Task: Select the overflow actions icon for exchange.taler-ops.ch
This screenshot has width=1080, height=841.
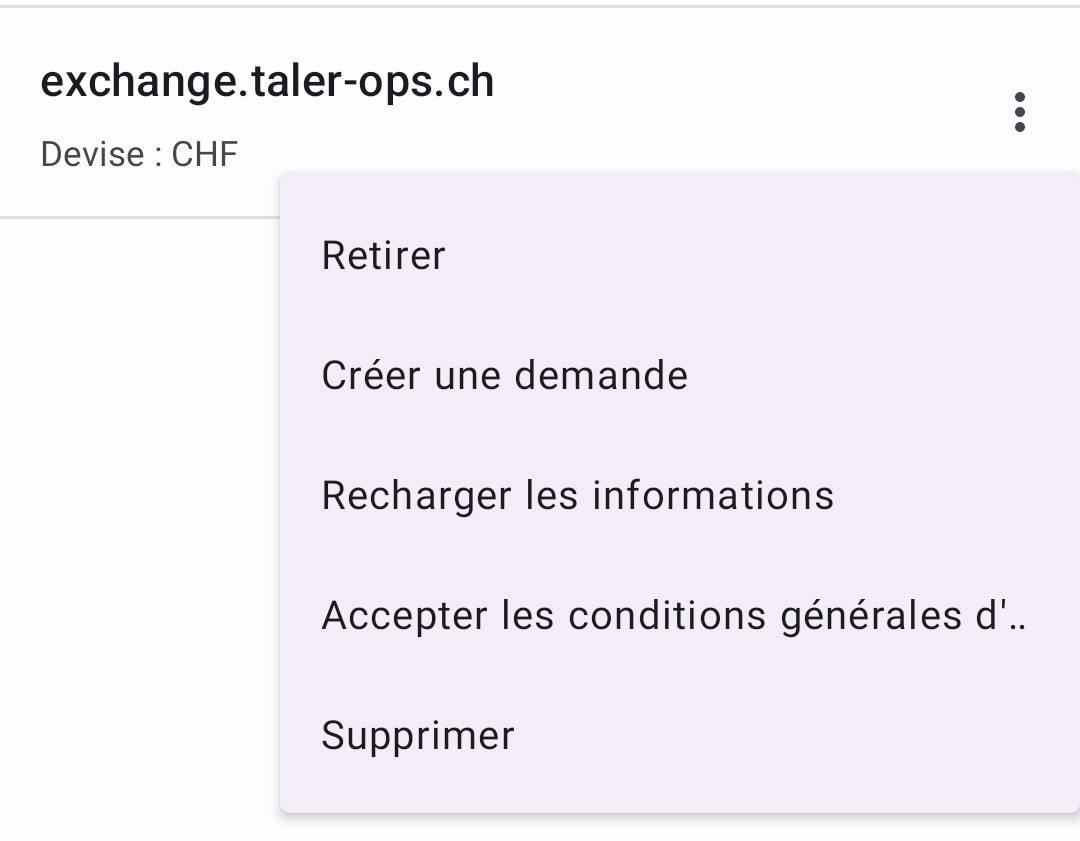Action: coord(1020,111)
